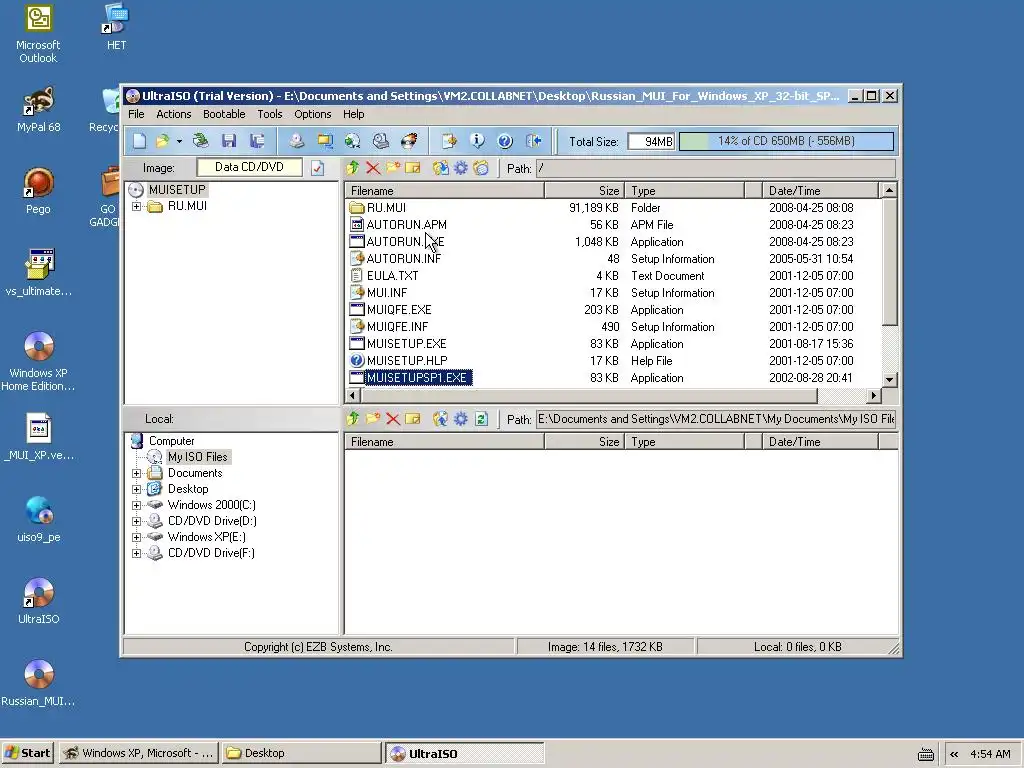Click the red X delete icon in image pane
This screenshot has width=1024, height=768.
tap(373, 168)
